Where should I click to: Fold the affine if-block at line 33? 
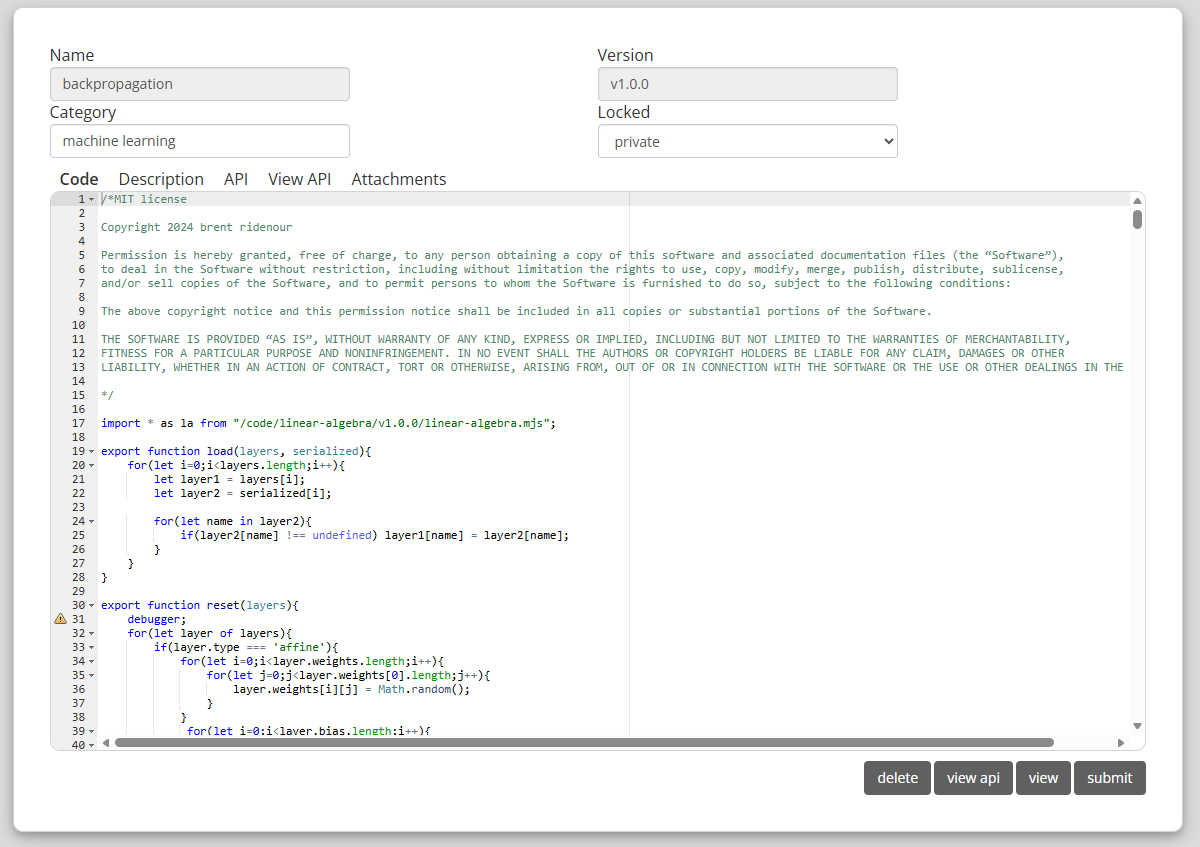point(92,648)
